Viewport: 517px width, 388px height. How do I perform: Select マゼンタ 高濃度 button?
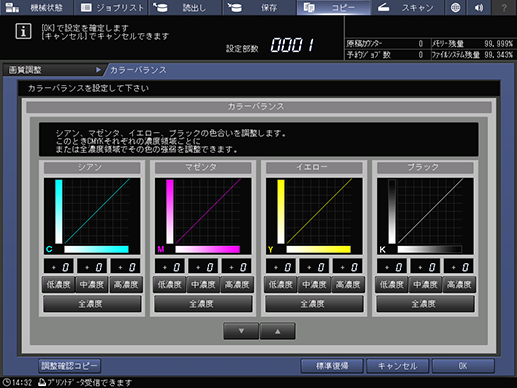237,285
